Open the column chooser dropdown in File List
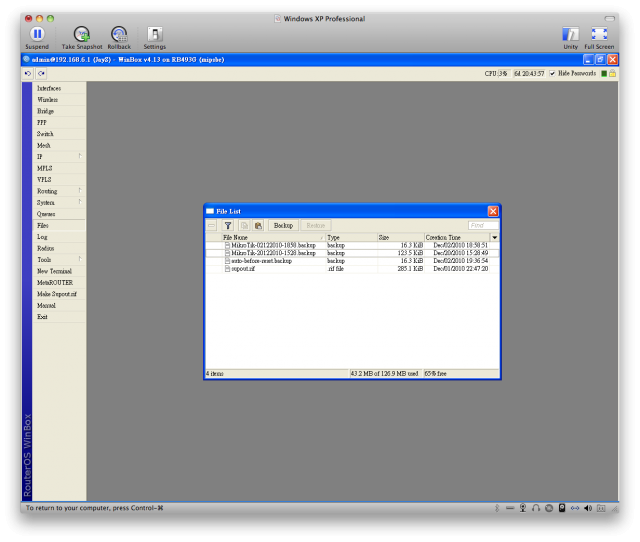Screen dimensions: 640x542 pyautogui.click(x=495, y=238)
